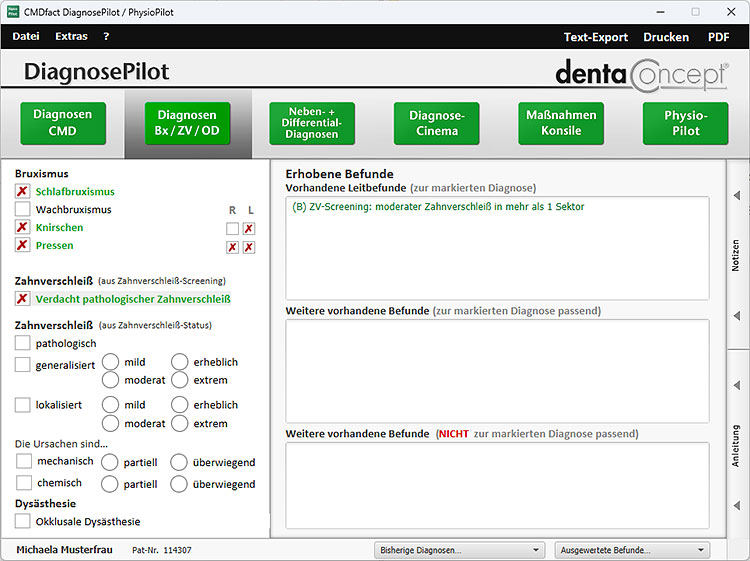This screenshot has width=750, height=561.
Task: Click the arrow below Notizen tab
Action: click(x=737, y=316)
